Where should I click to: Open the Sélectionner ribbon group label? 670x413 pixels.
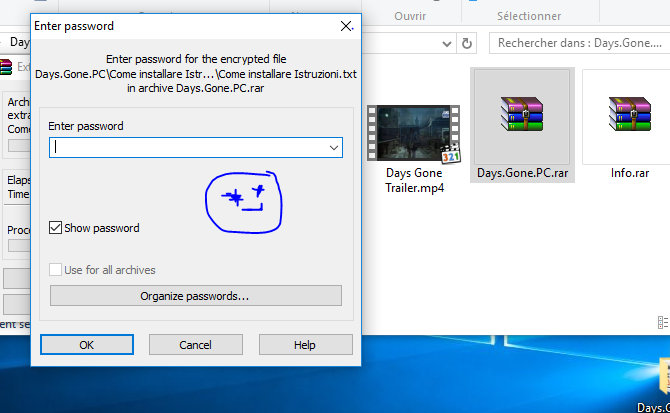(x=529, y=16)
